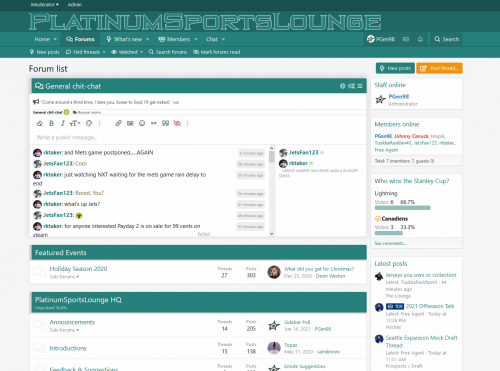Click PGen98 avatar in Staff online
This screenshot has height=371, width=500.
pos(380,100)
